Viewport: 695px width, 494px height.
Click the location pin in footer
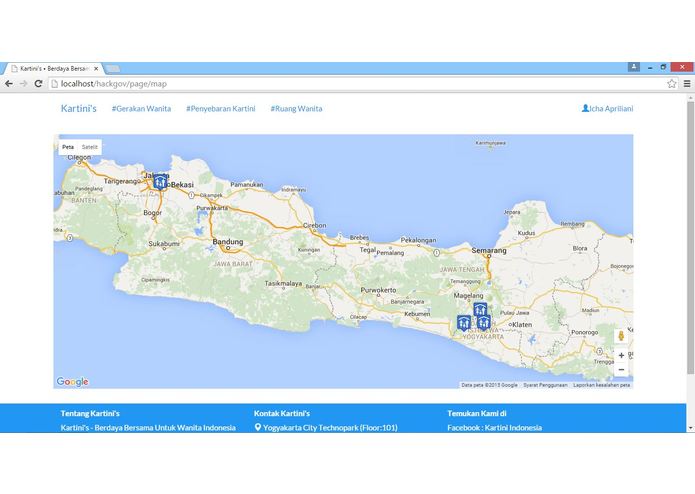tap(258, 427)
